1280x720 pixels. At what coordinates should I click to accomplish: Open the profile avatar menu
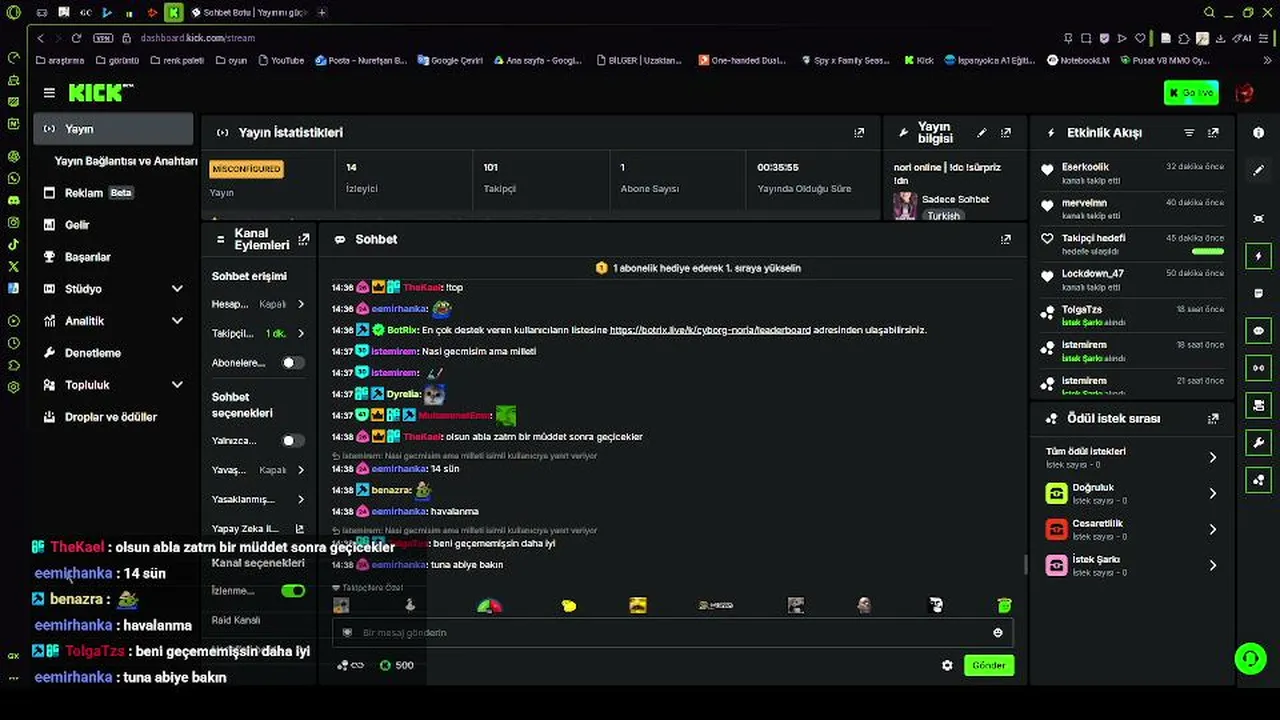pyautogui.click(x=1244, y=93)
